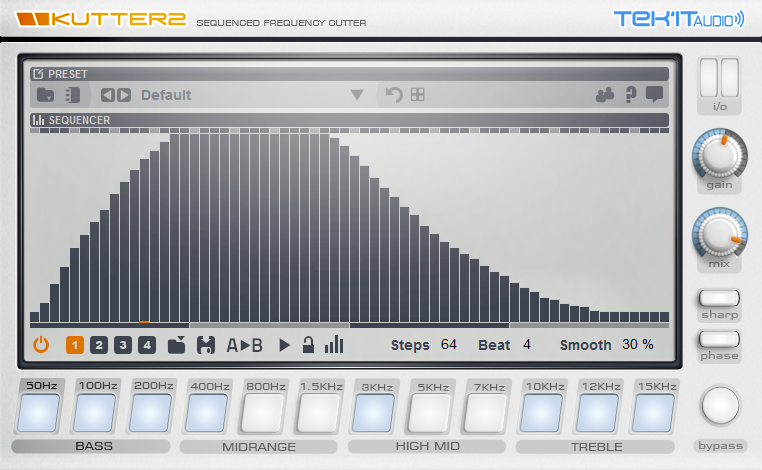Viewport: 762px width, 470px height.
Task: Toggle the 15KHz band button
Action: pos(654,412)
